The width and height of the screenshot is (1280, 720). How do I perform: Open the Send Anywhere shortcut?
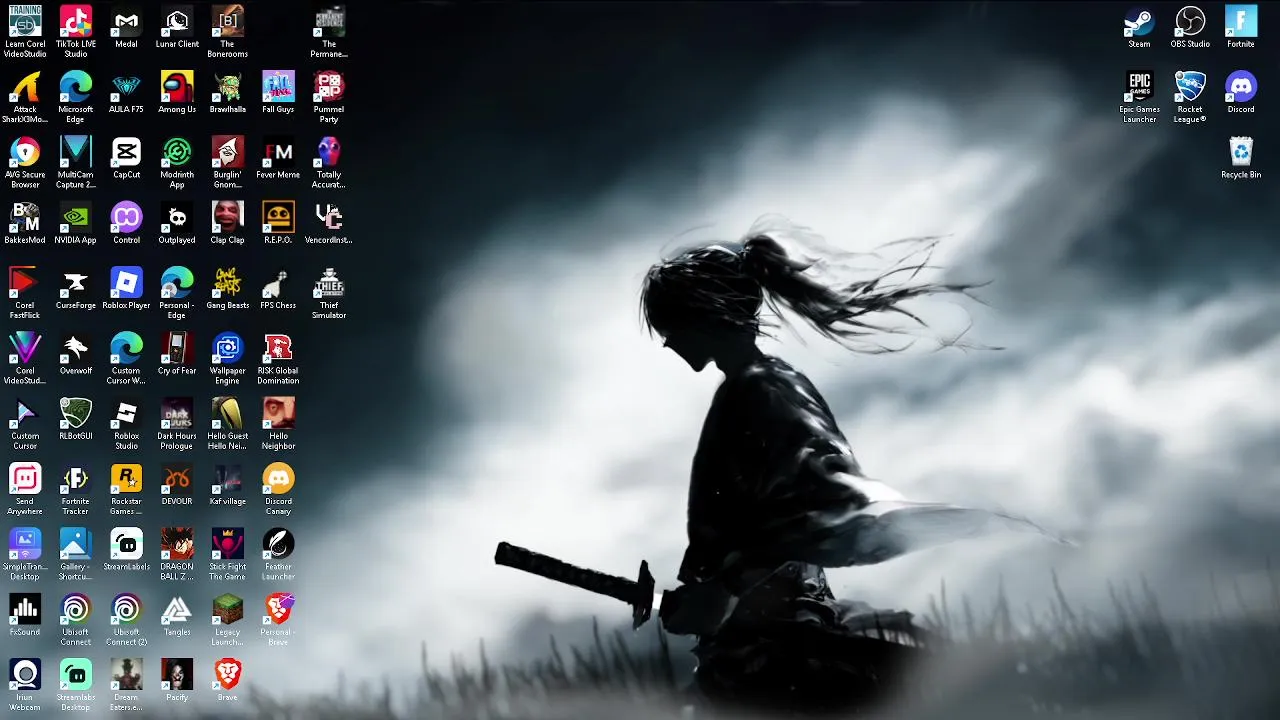coord(25,489)
